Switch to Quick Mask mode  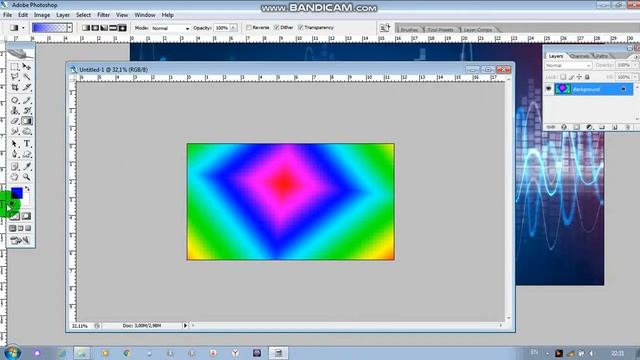tap(26, 216)
